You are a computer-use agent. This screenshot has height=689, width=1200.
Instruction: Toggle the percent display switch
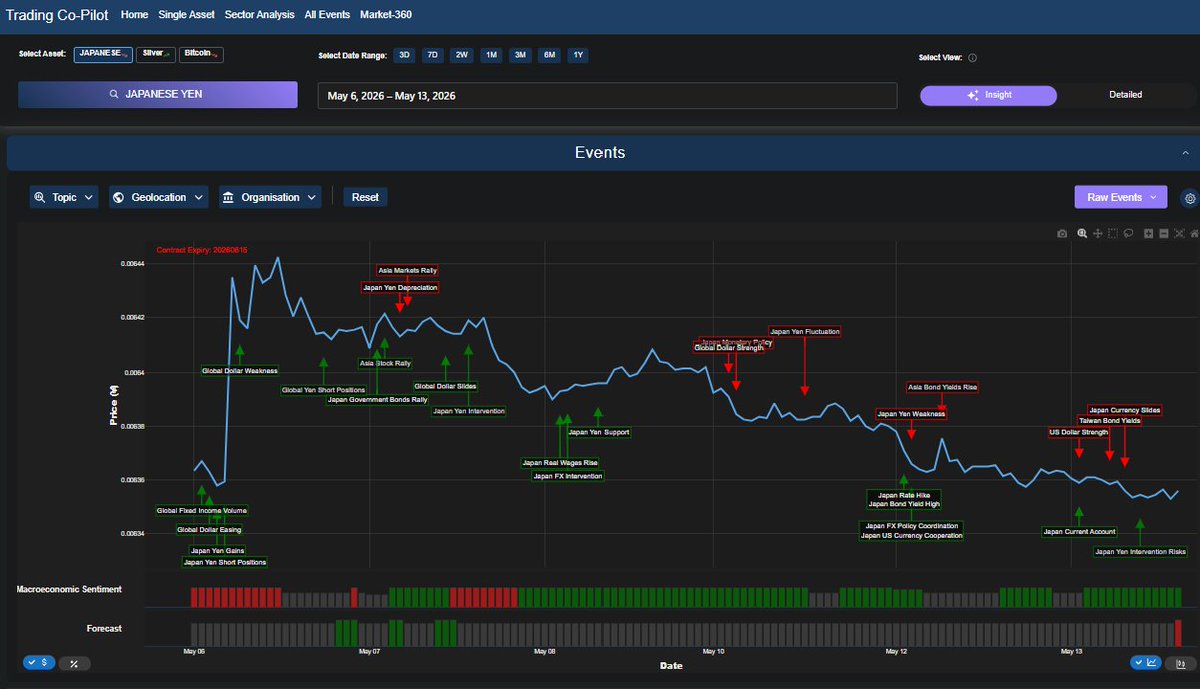click(x=74, y=663)
